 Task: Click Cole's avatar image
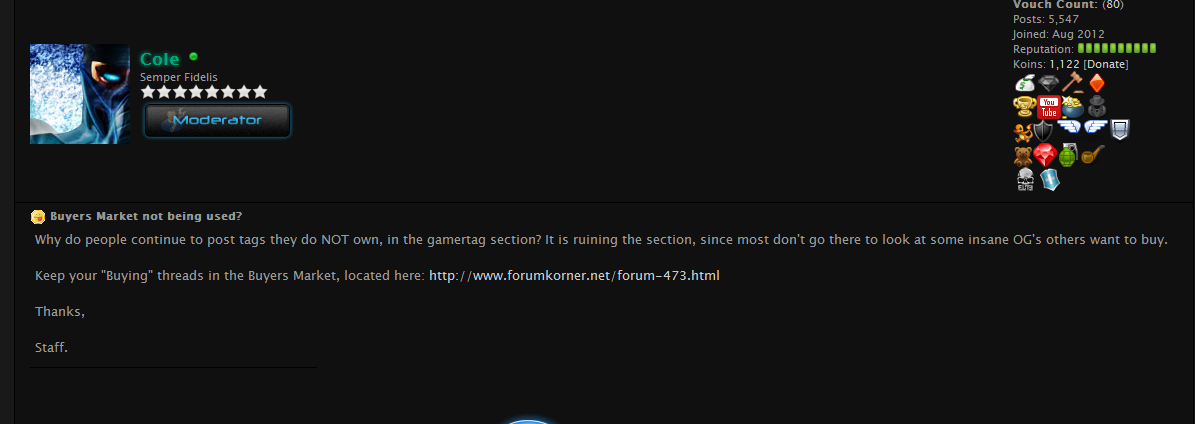[x=80, y=94]
